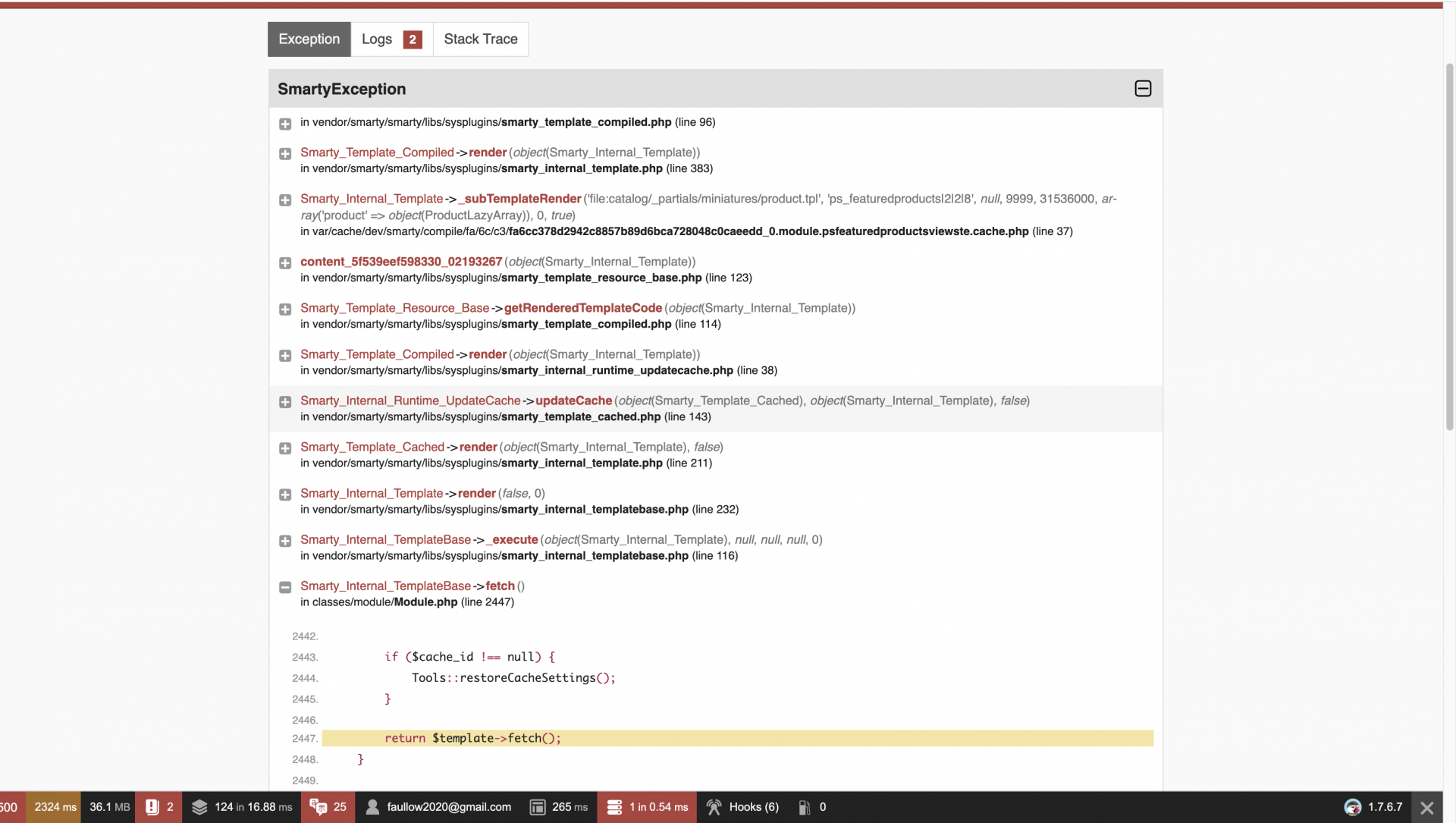The height and width of the screenshot is (823, 1456).
Task: Click the Smarty_Template_Compiled class link at line 383
Action: tap(377, 152)
